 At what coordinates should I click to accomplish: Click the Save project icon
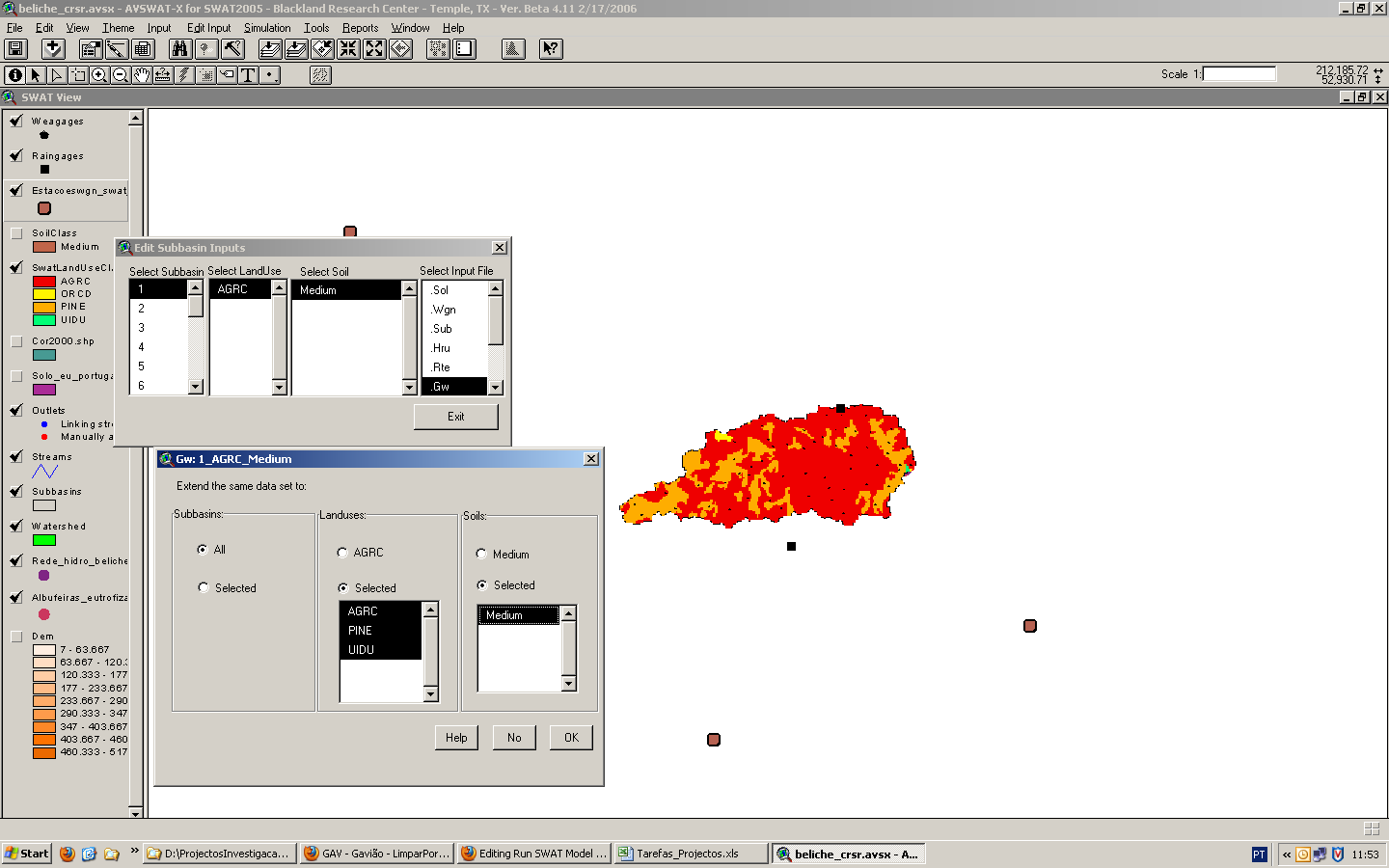coord(16,49)
